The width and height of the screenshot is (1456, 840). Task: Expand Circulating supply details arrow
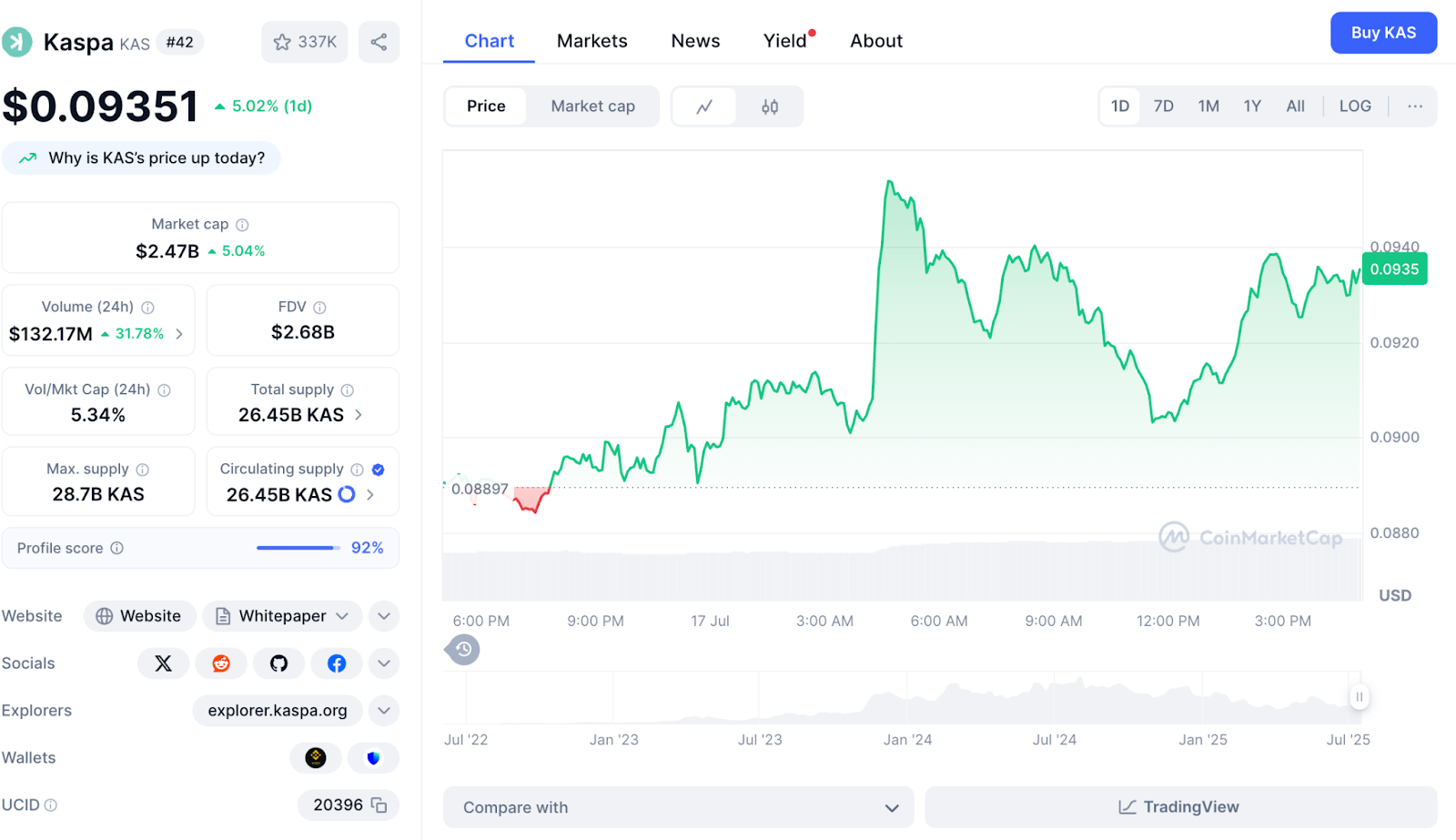pos(370,494)
